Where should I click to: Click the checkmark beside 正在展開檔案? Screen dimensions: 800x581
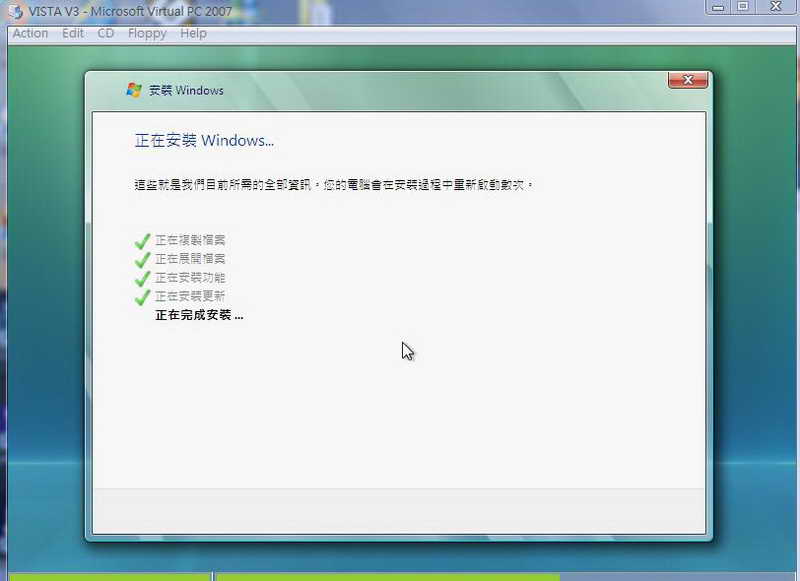click(x=143, y=260)
